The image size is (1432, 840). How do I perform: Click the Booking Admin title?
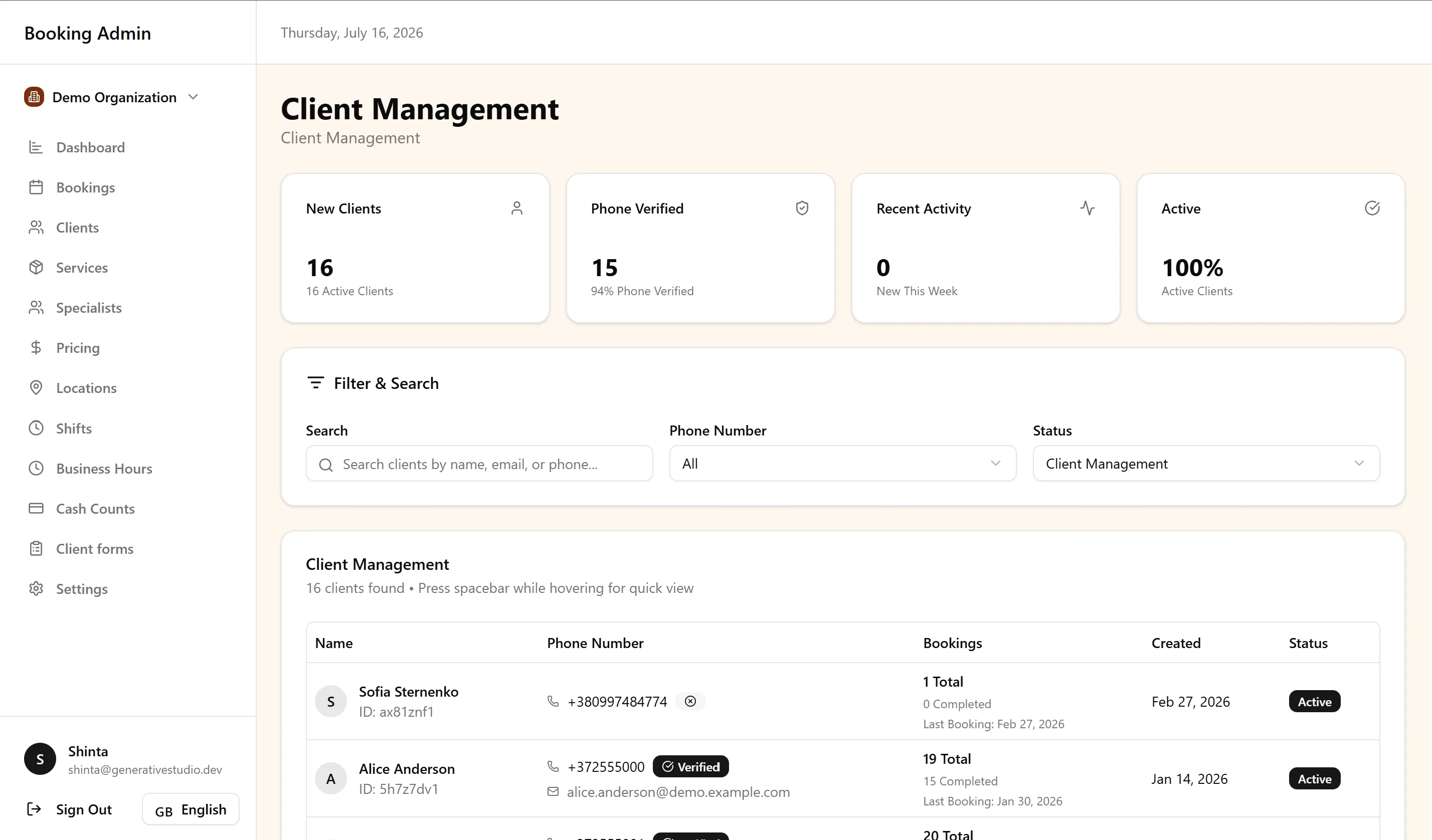(88, 33)
